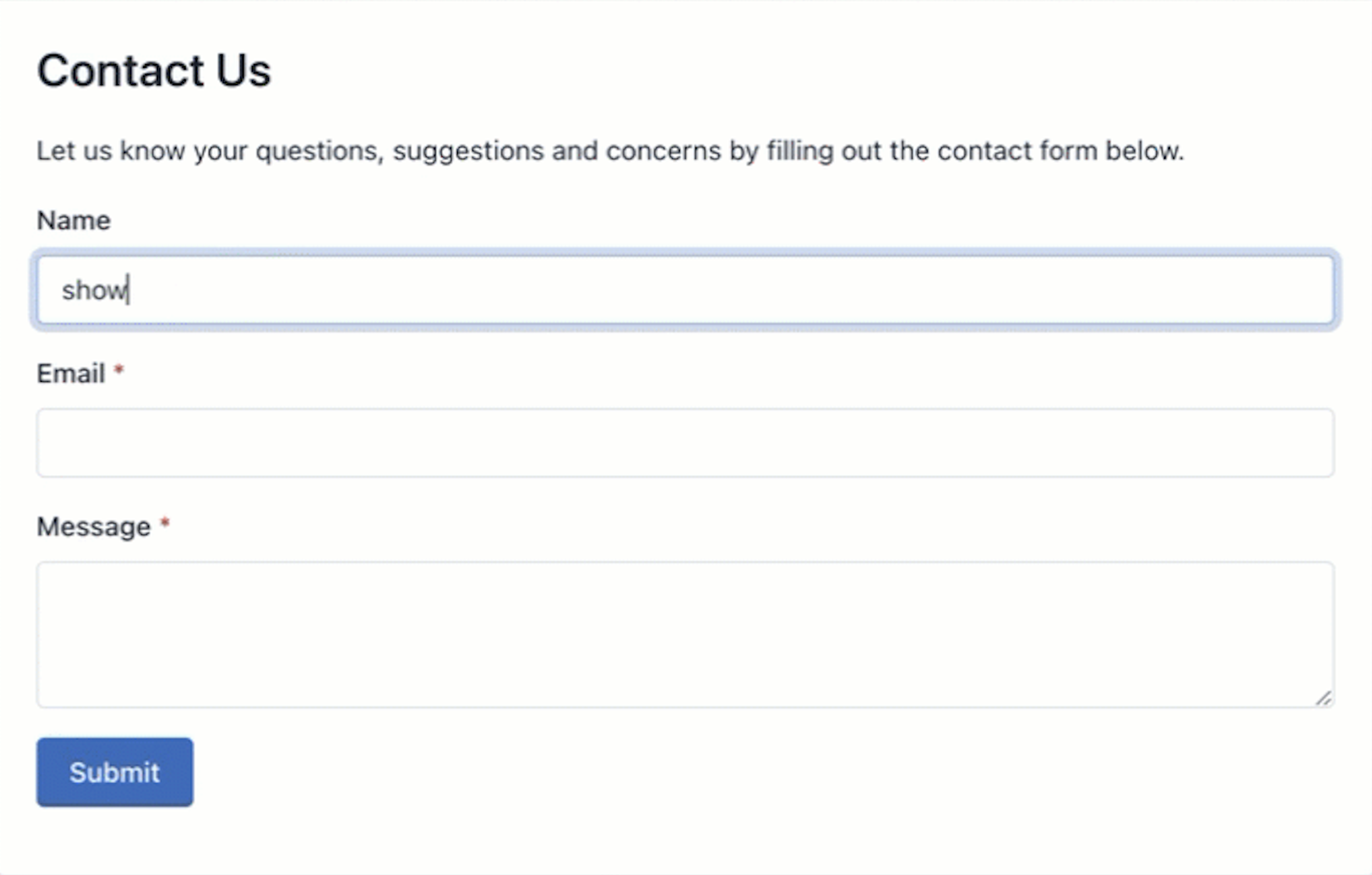Focus the required Email field
This screenshot has width=1372, height=875.
(685, 442)
